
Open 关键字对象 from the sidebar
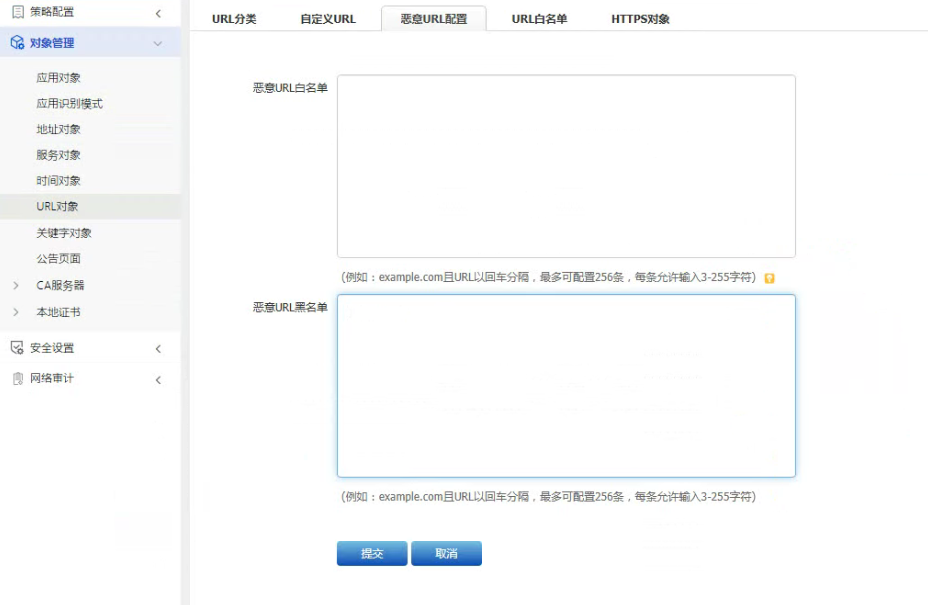[x=64, y=233]
